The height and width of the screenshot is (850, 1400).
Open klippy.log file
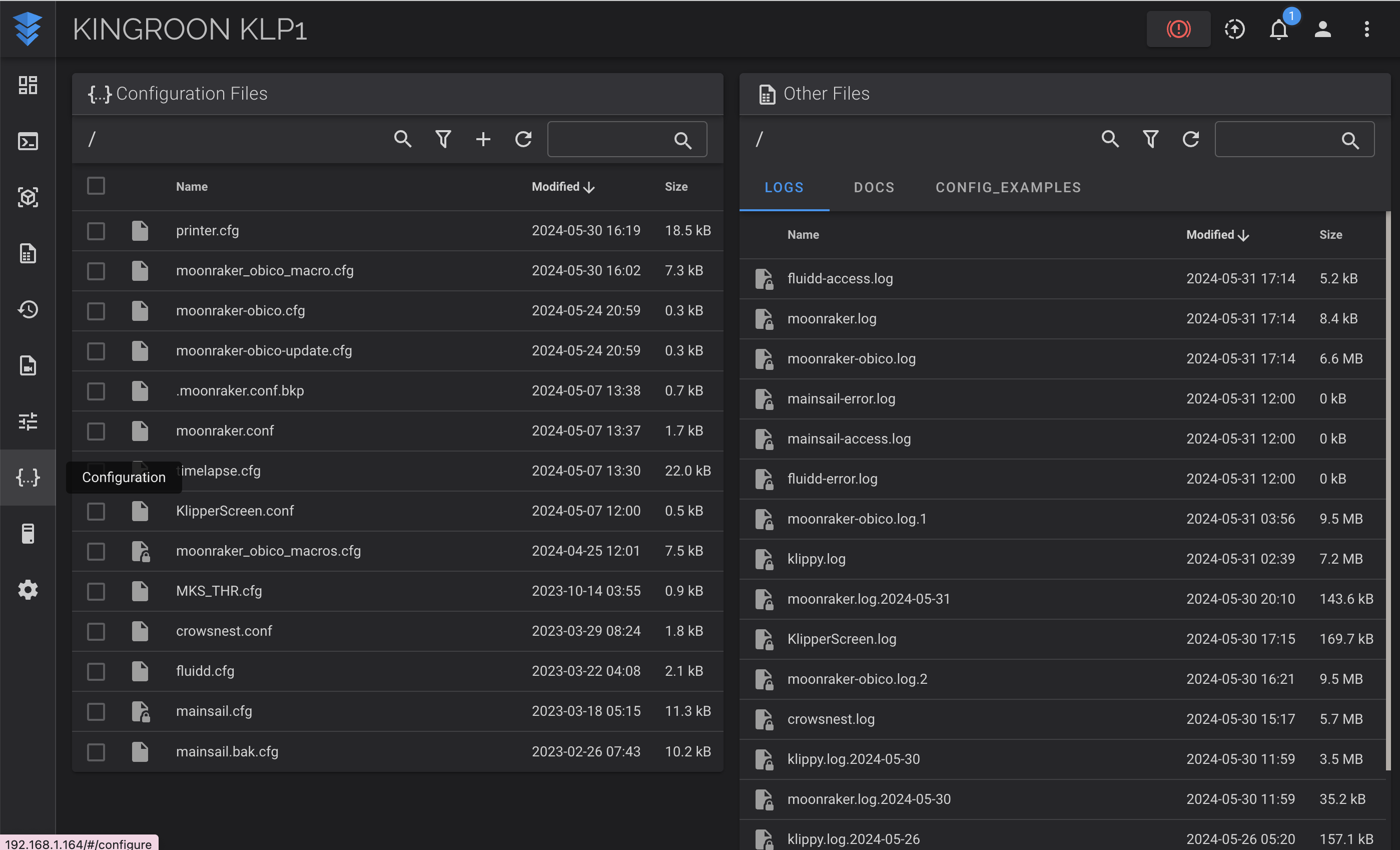[817, 559]
